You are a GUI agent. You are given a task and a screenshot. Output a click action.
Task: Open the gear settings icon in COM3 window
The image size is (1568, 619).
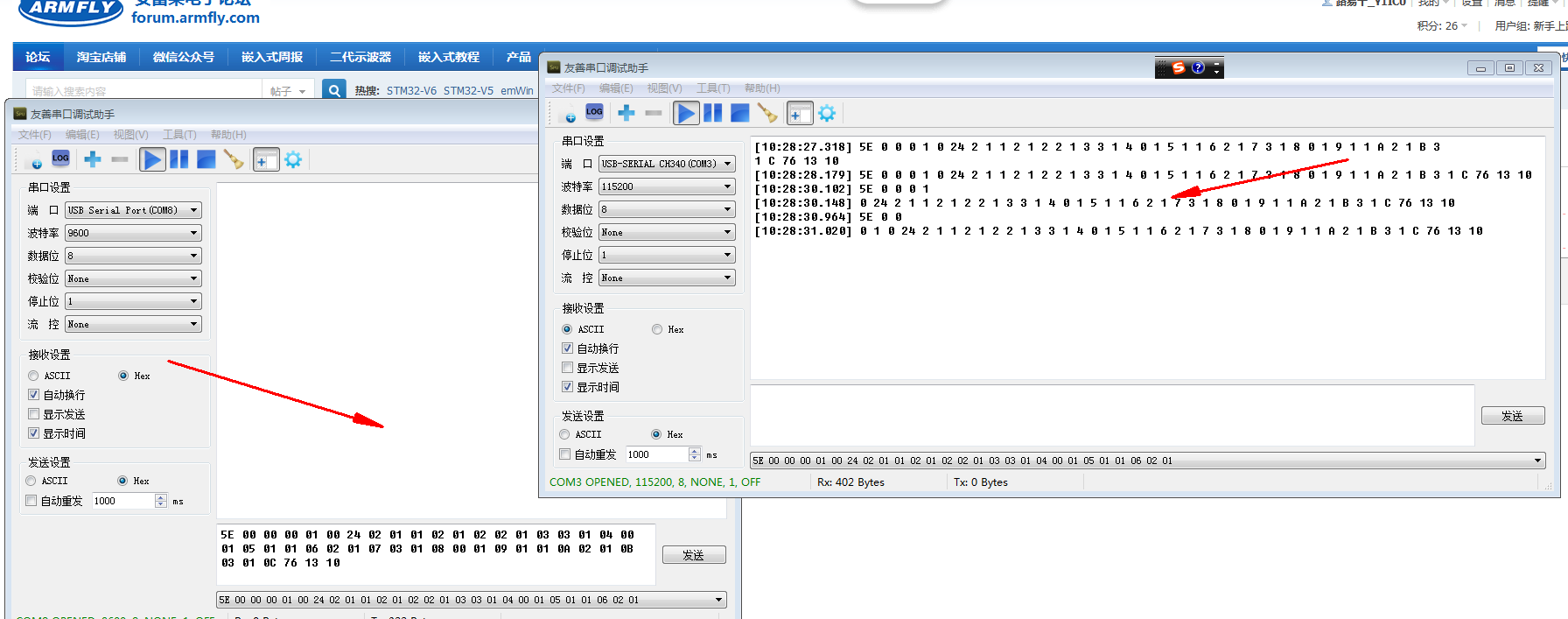pyautogui.click(x=827, y=113)
